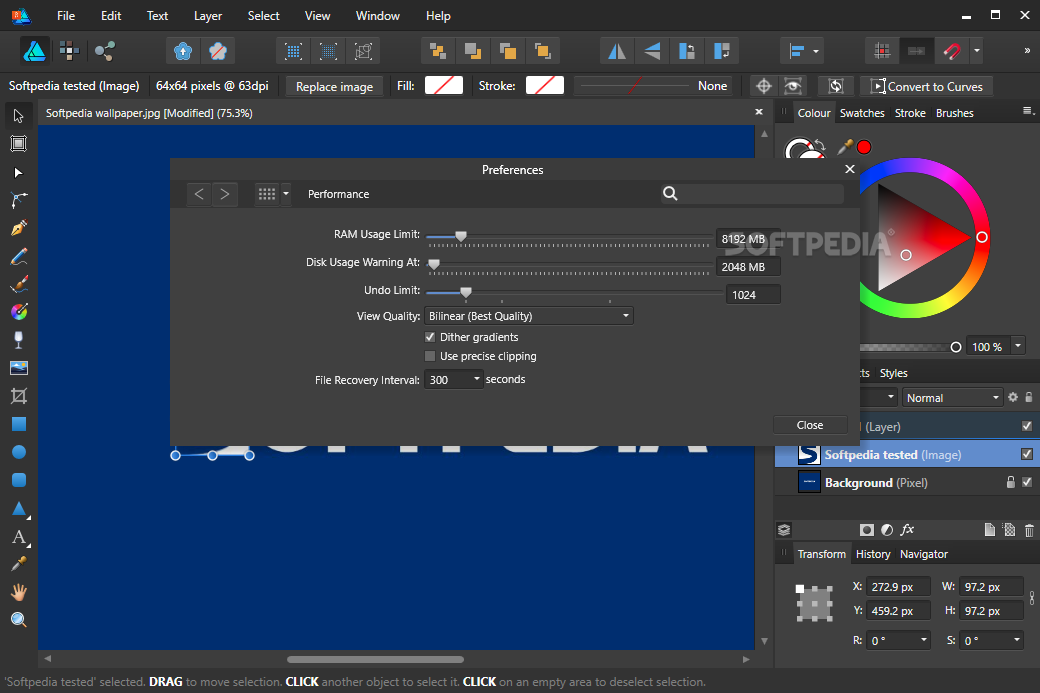Screen dimensions: 1040x693
Task: Expand snapping options dropdown arrow
Action: pos(976,51)
